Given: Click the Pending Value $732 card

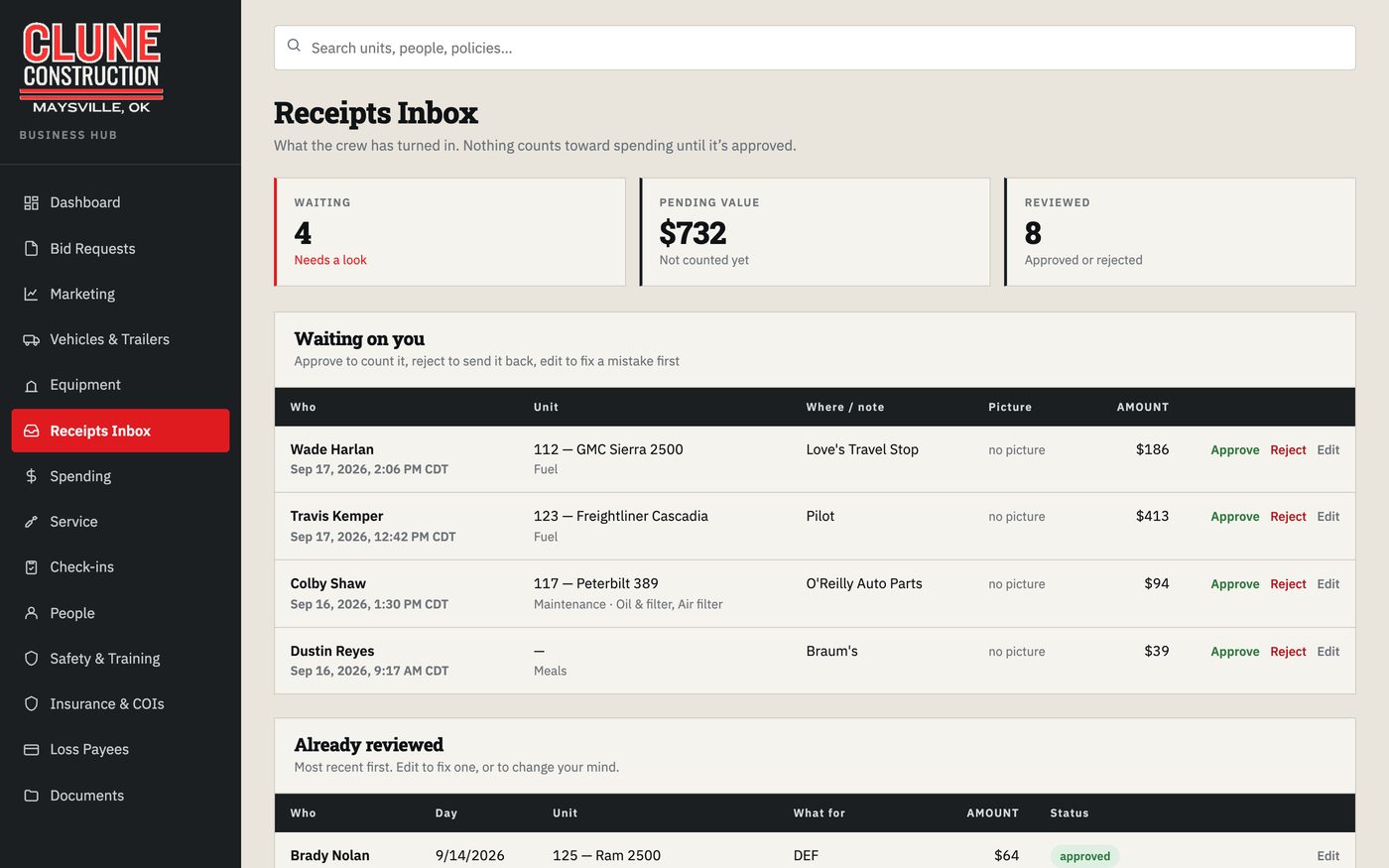Looking at the screenshot, I should [x=815, y=232].
